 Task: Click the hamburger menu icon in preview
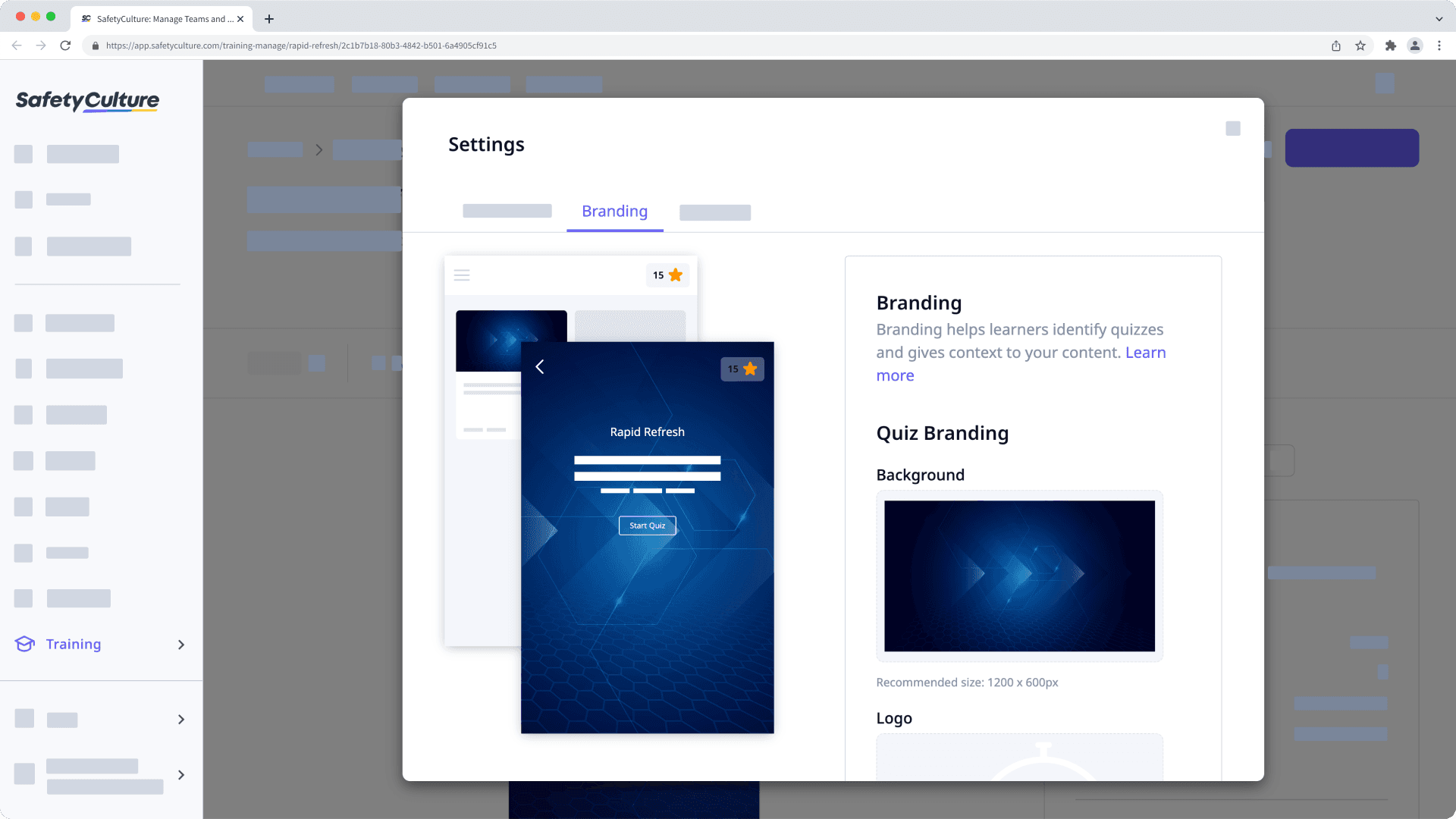(461, 275)
